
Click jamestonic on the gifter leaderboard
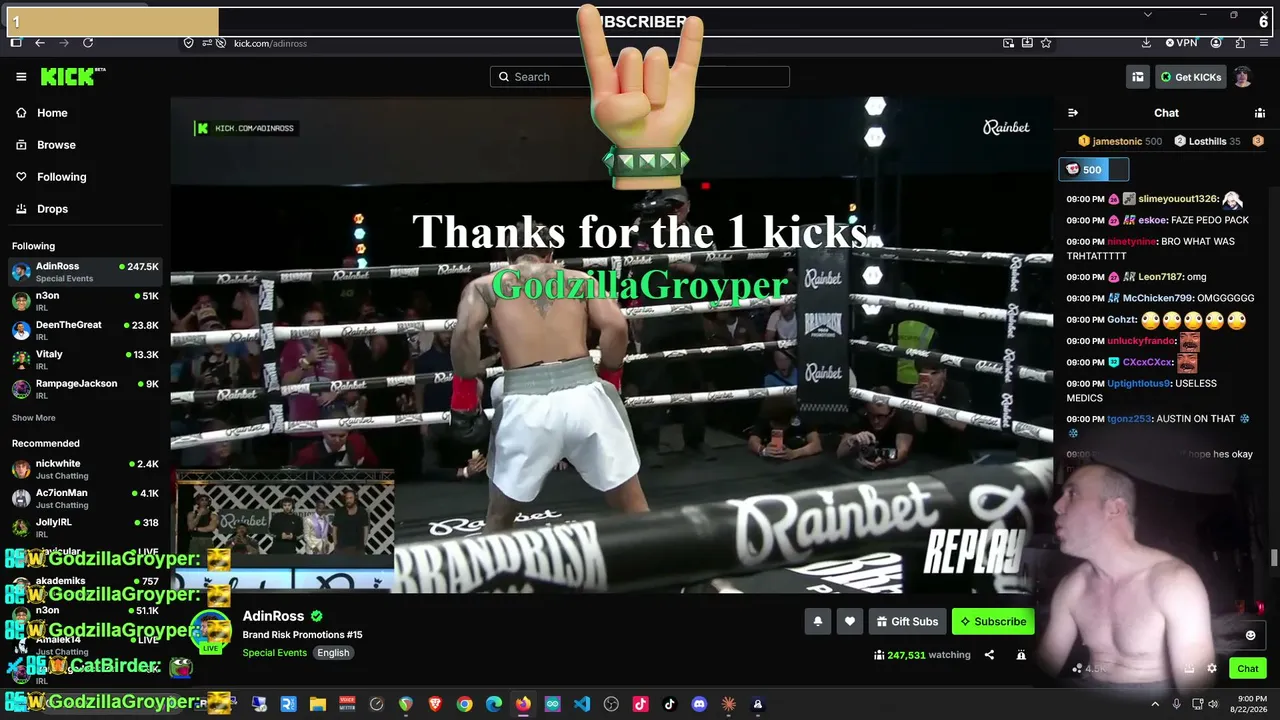tap(1120, 141)
